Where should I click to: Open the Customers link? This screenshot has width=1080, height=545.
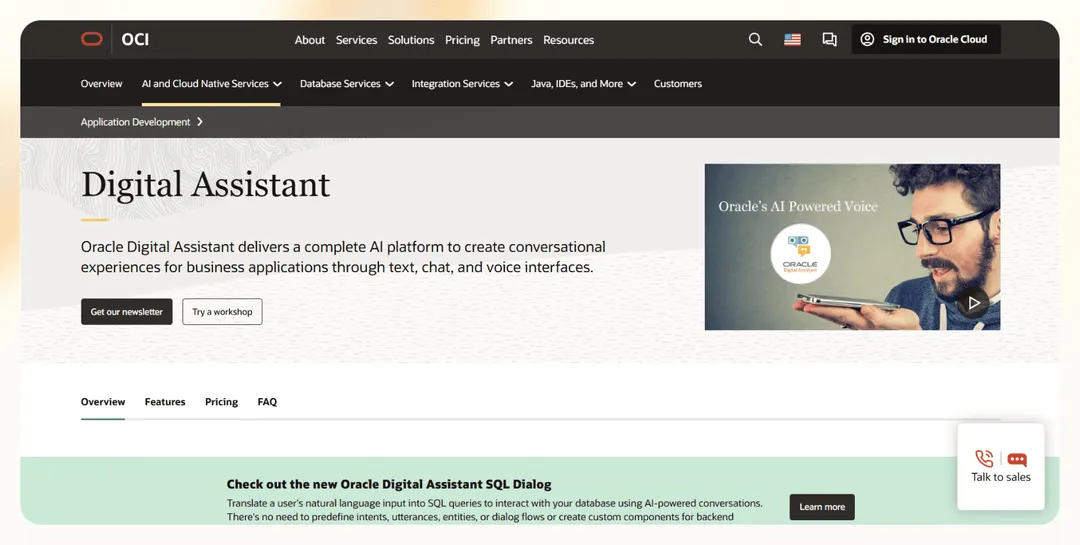[x=678, y=83]
